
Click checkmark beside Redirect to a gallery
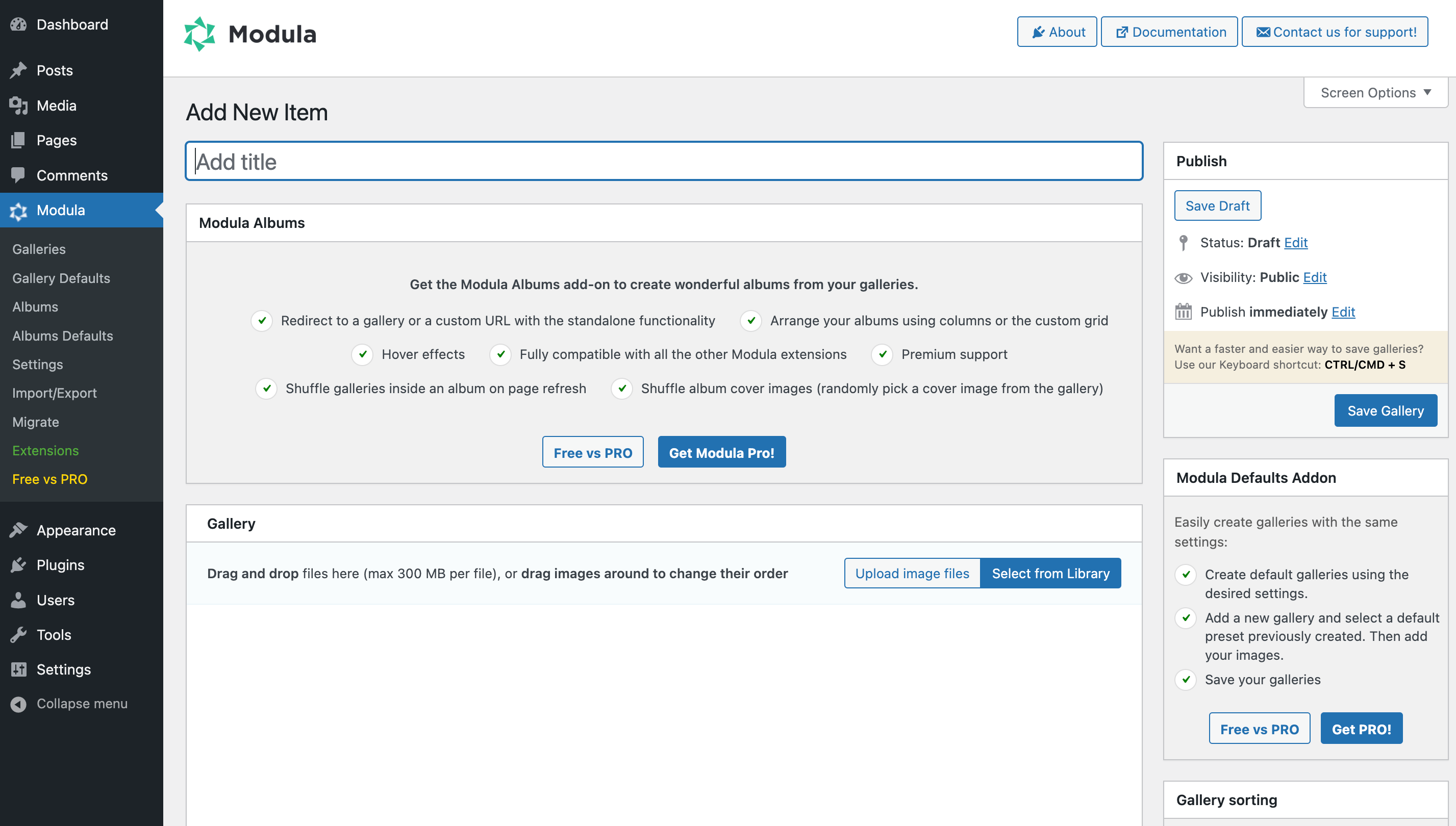click(262, 321)
